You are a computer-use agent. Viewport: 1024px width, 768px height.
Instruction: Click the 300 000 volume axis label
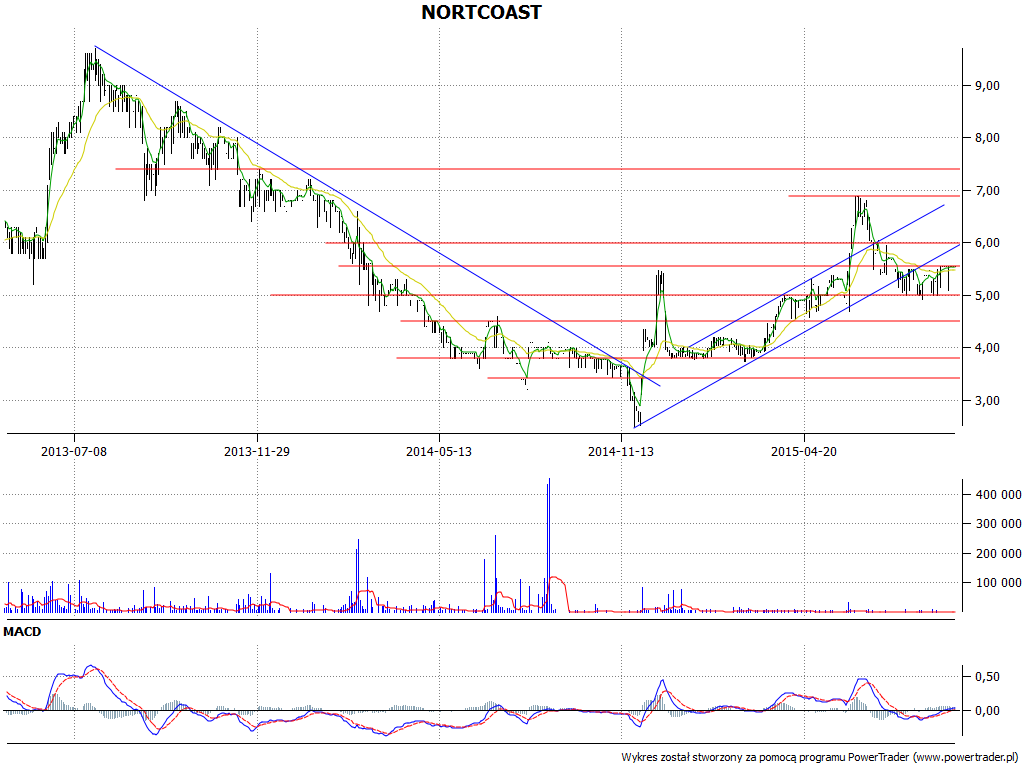coord(998,524)
